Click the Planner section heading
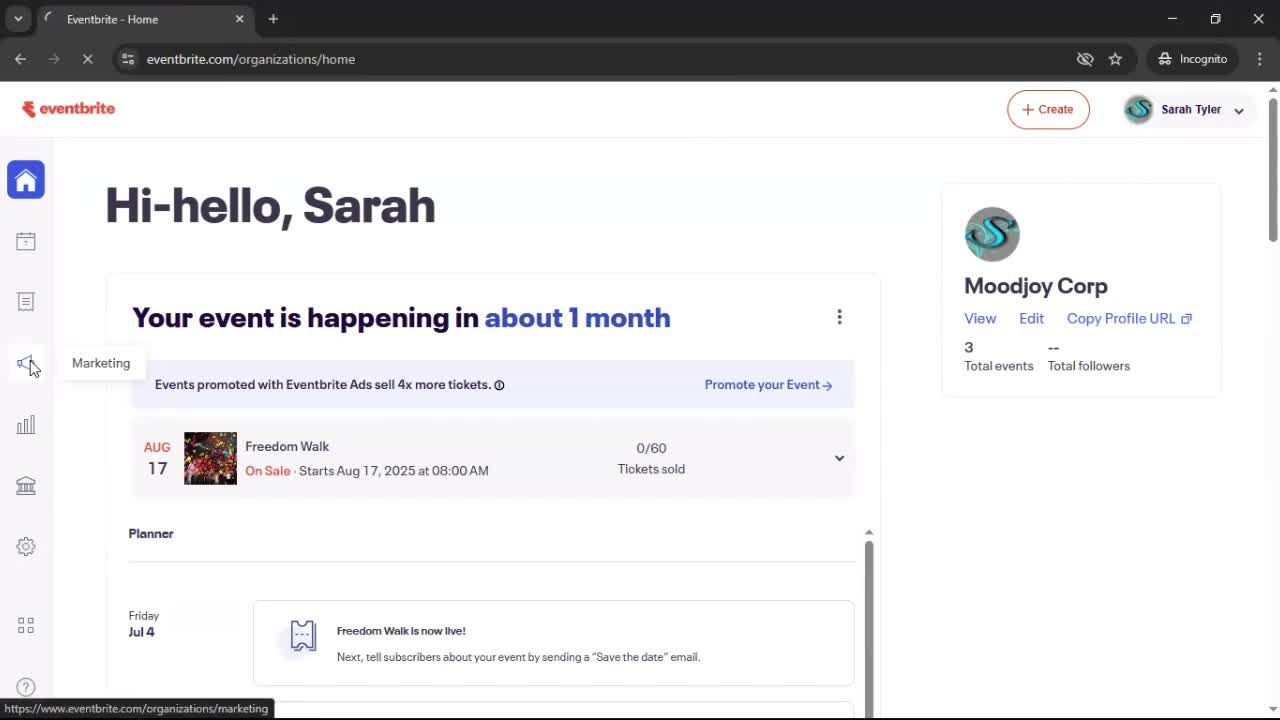 pyautogui.click(x=151, y=534)
